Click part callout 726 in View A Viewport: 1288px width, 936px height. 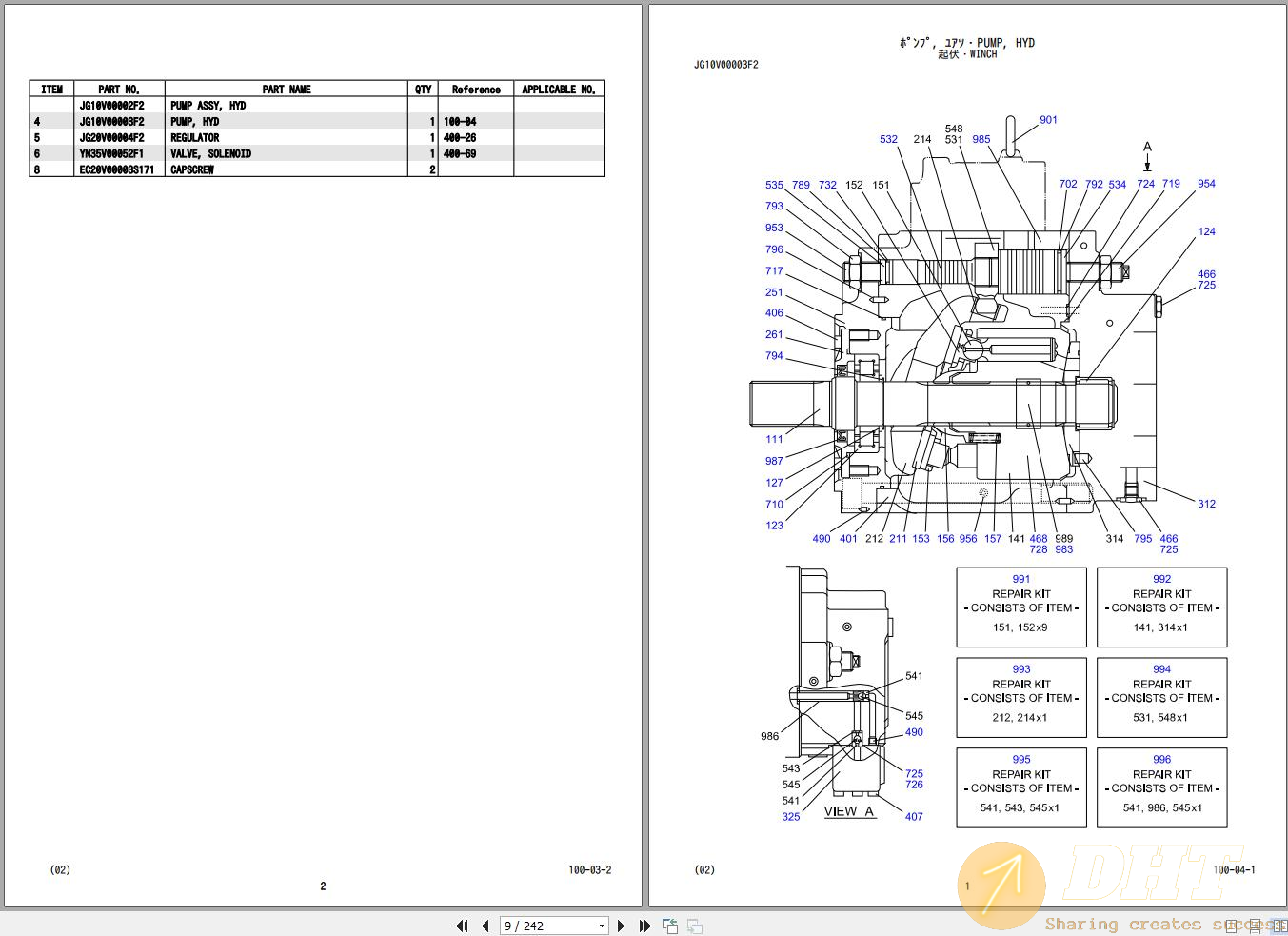tap(914, 785)
